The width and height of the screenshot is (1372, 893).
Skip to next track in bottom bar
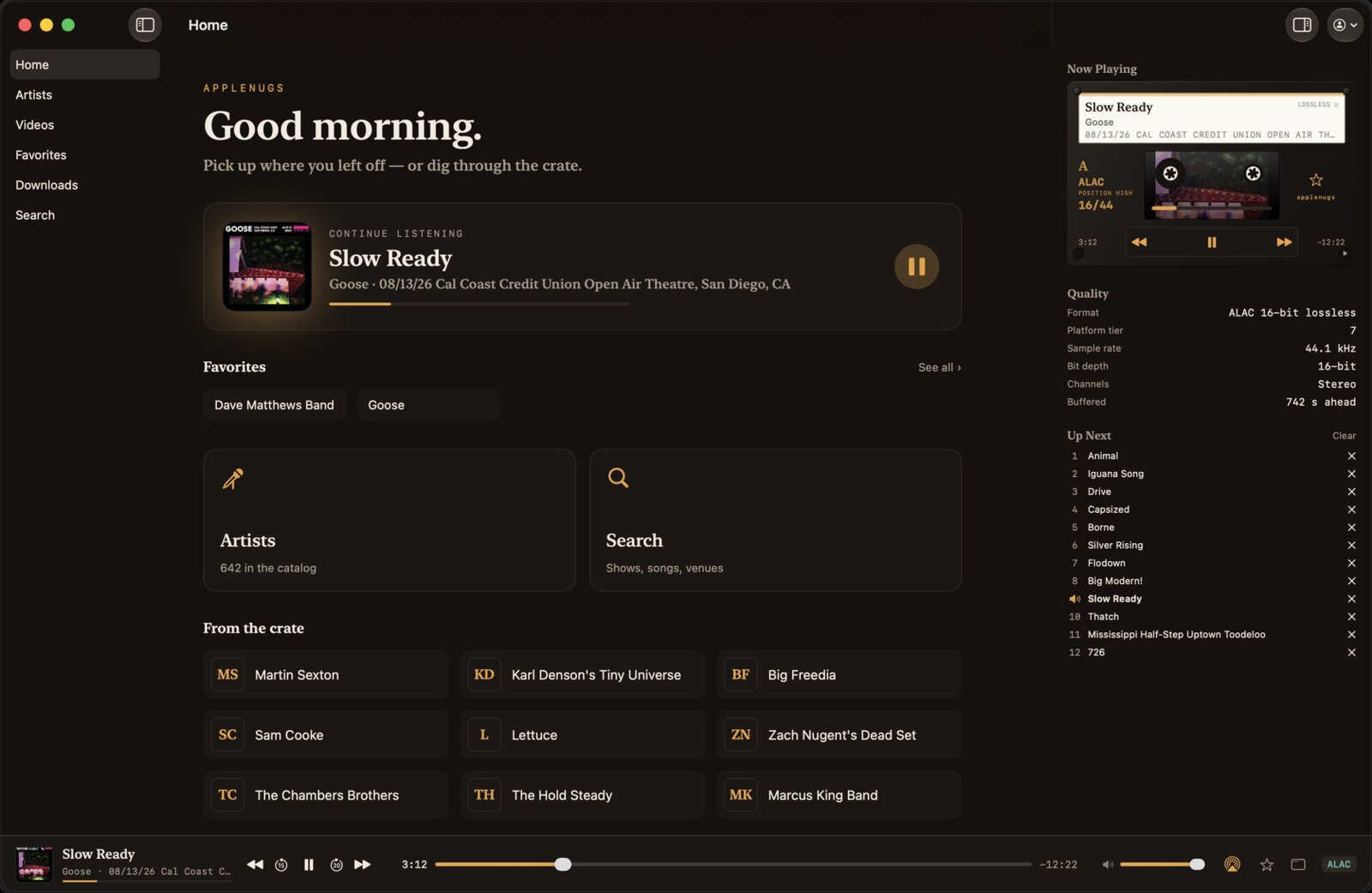coord(363,865)
